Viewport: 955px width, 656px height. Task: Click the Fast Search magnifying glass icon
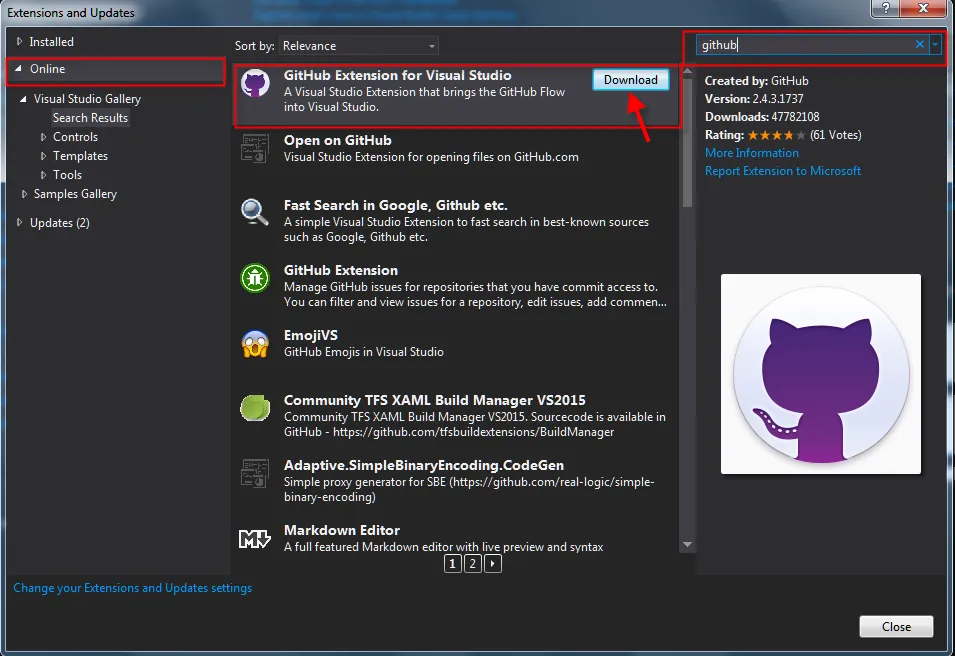click(255, 213)
